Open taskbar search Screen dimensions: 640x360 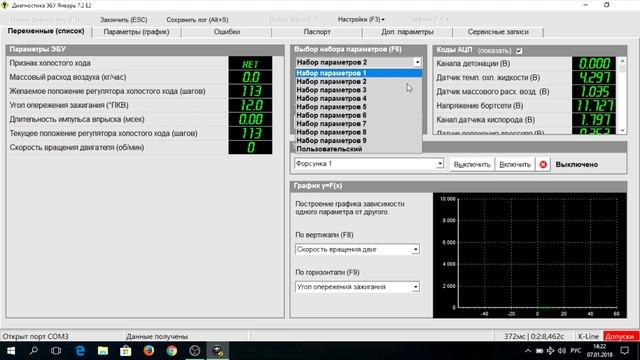coord(34,351)
